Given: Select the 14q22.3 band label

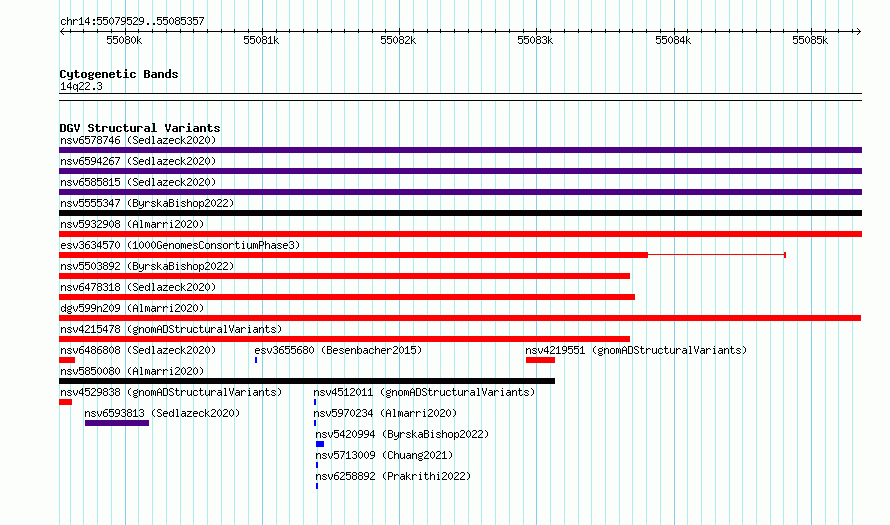Looking at the screenshot, I should (81, 86).
